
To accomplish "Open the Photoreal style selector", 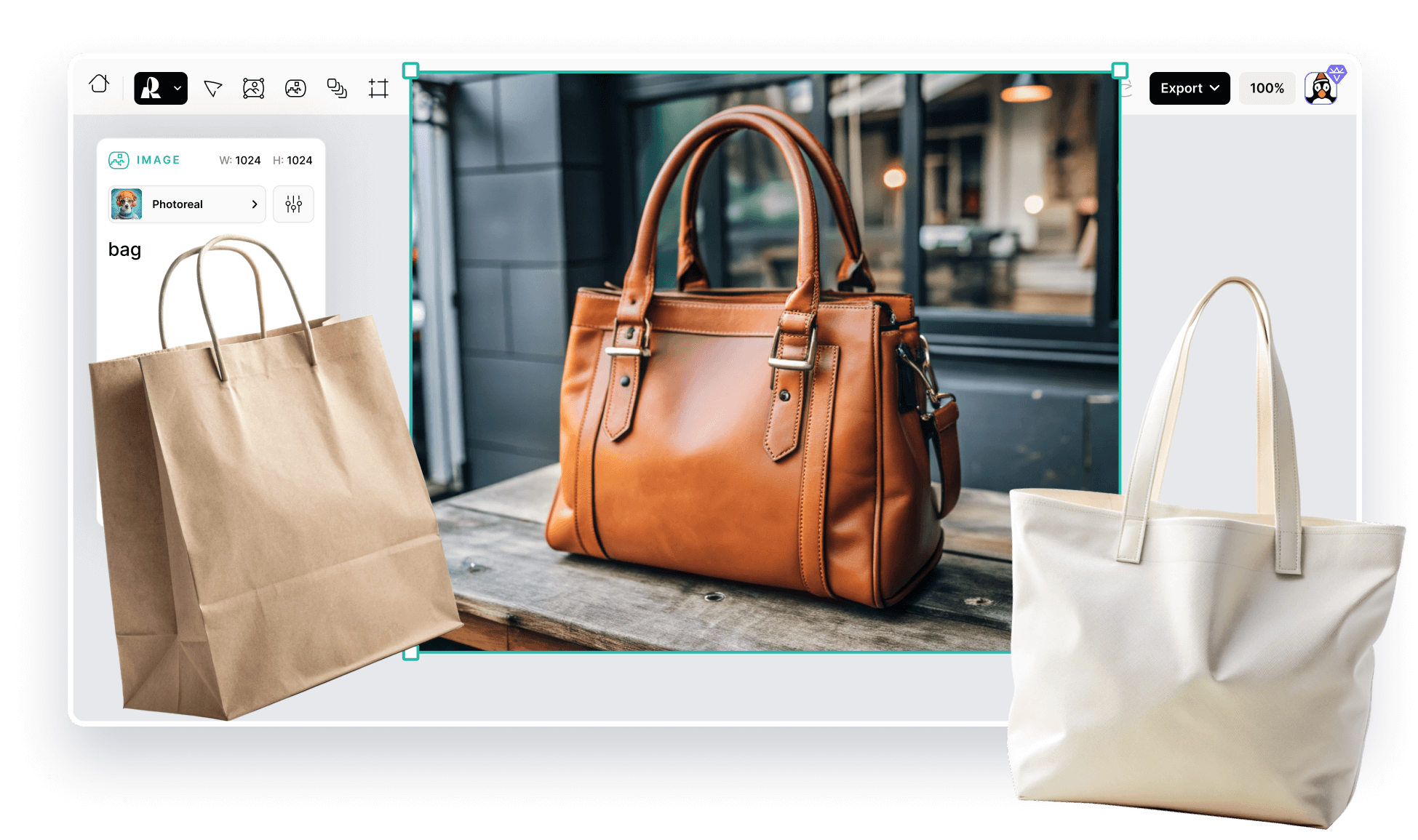I will 187,204.
